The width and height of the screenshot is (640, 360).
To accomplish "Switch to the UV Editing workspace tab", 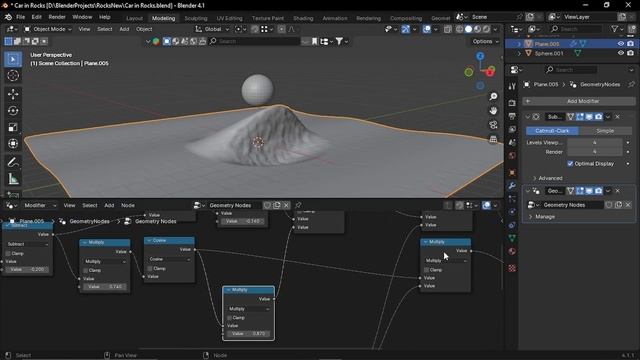I will pos(229,18).
